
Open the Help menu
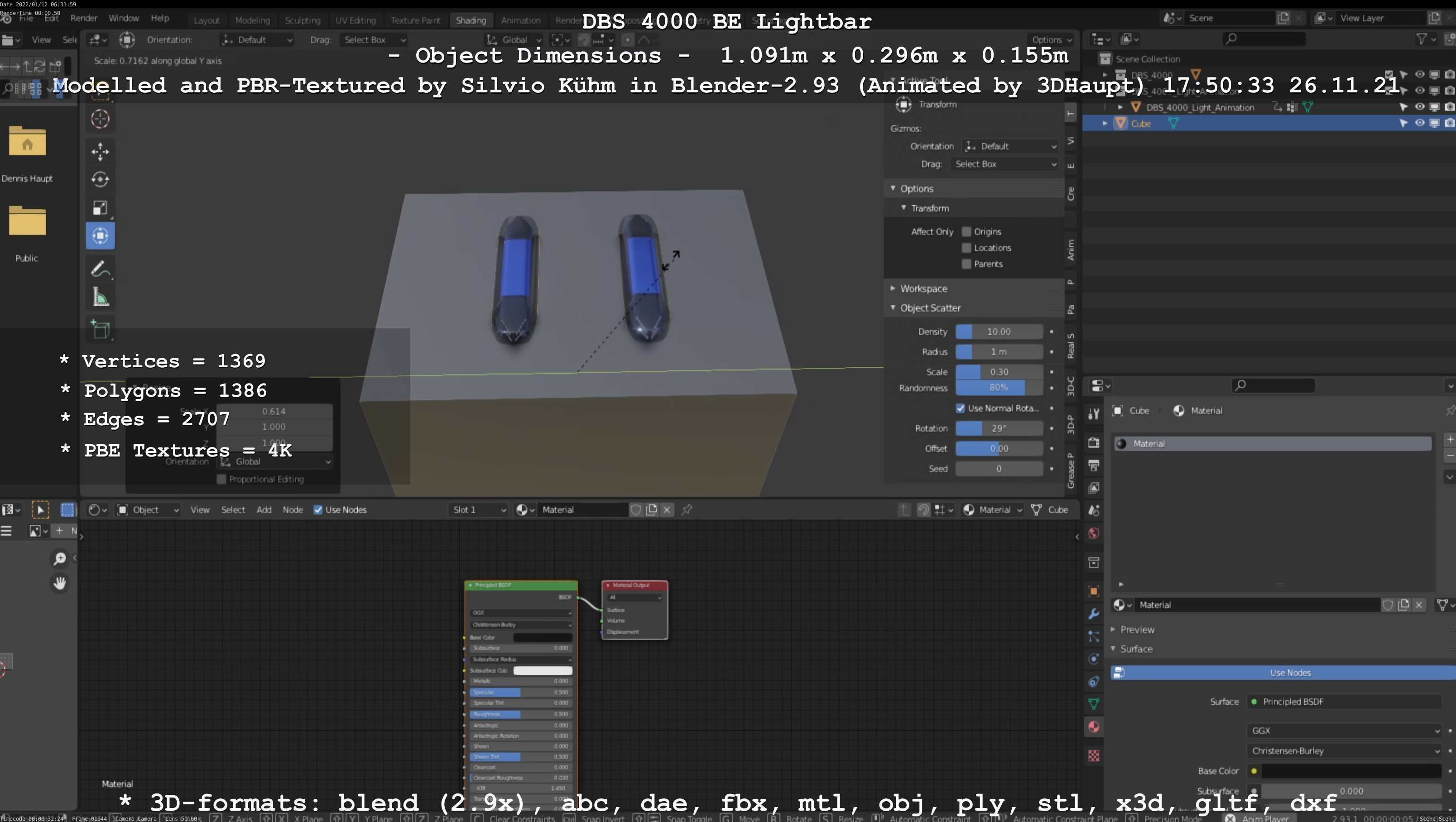[160, 18]
